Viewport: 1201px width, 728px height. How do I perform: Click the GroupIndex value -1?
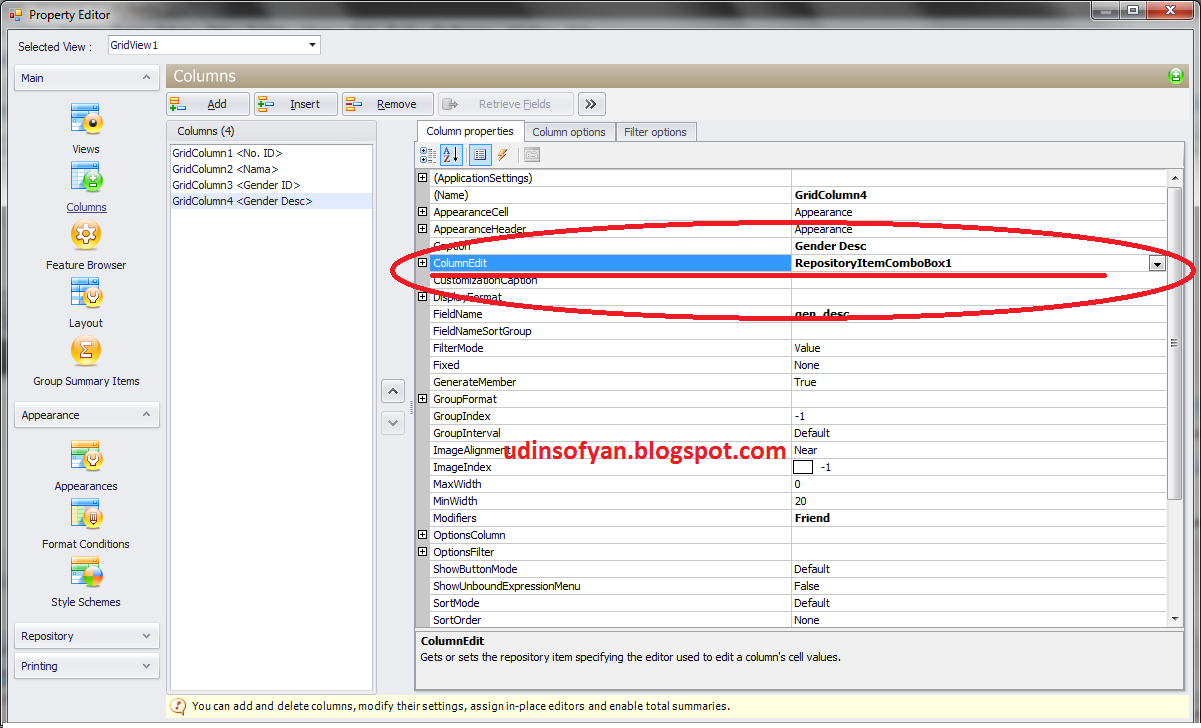click(x=979, y=416)
